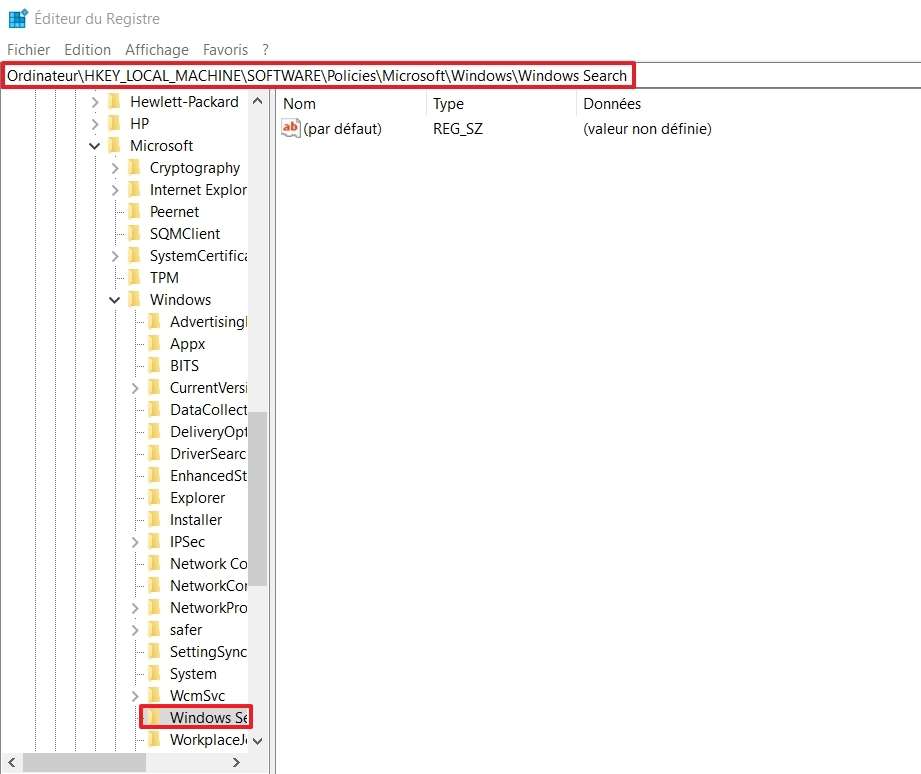921x774 pixels.
Task: Select the DeliveryOptimization key
Action: [x=209, y=432]
